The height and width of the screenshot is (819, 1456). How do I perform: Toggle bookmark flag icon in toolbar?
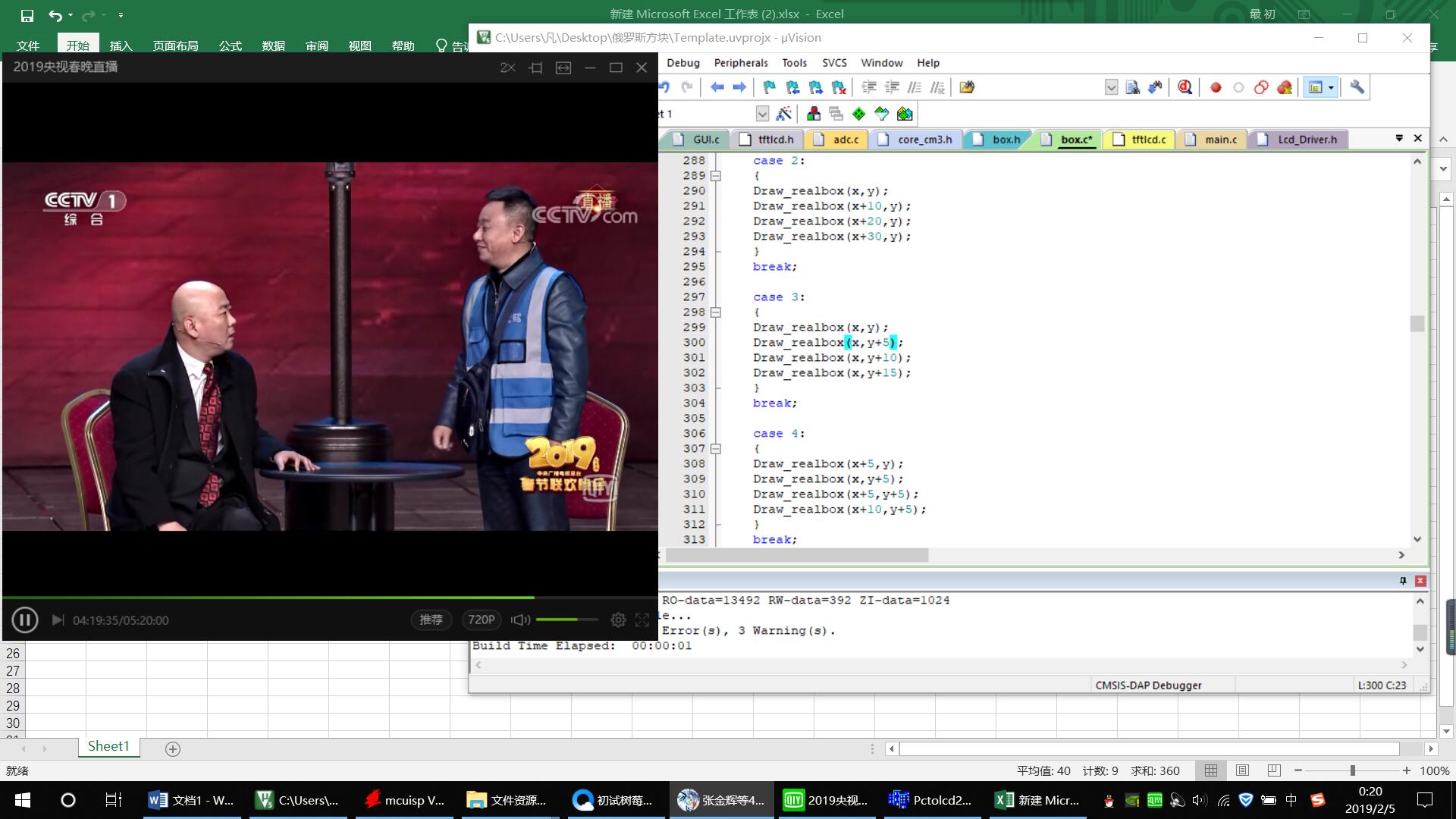click(769, 87)
